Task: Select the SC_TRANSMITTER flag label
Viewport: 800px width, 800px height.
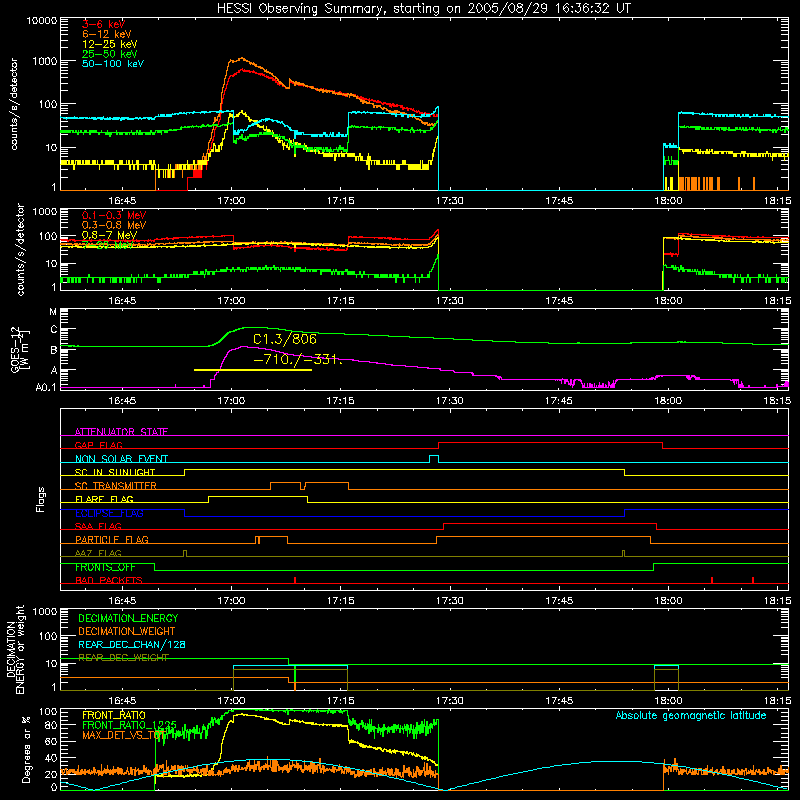Action: [x=116, y=485]
